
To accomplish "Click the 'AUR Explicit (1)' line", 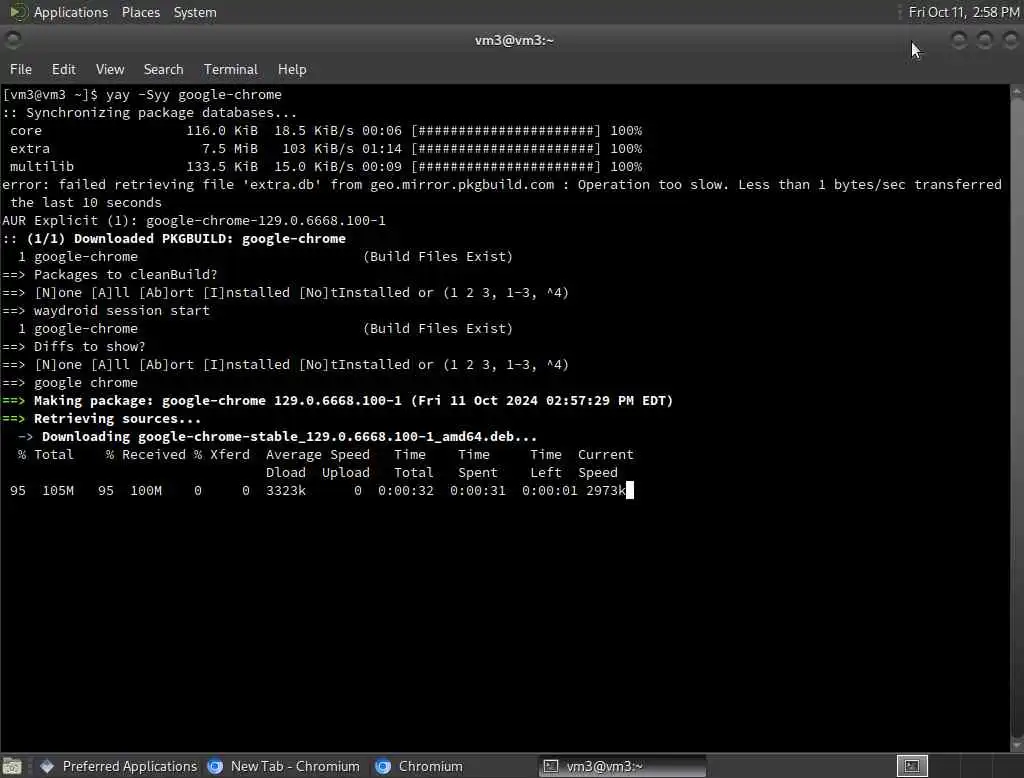I will click(x=194, y=221).
